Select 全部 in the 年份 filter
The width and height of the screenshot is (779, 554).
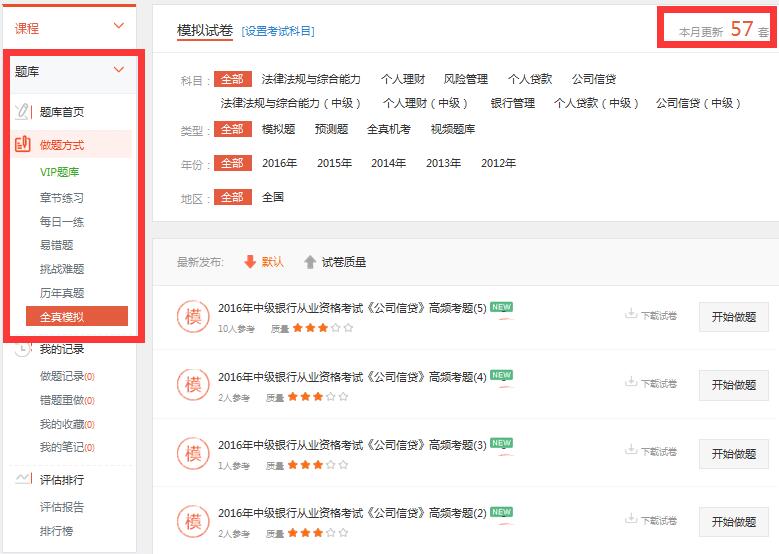click(x=233, y=163)
